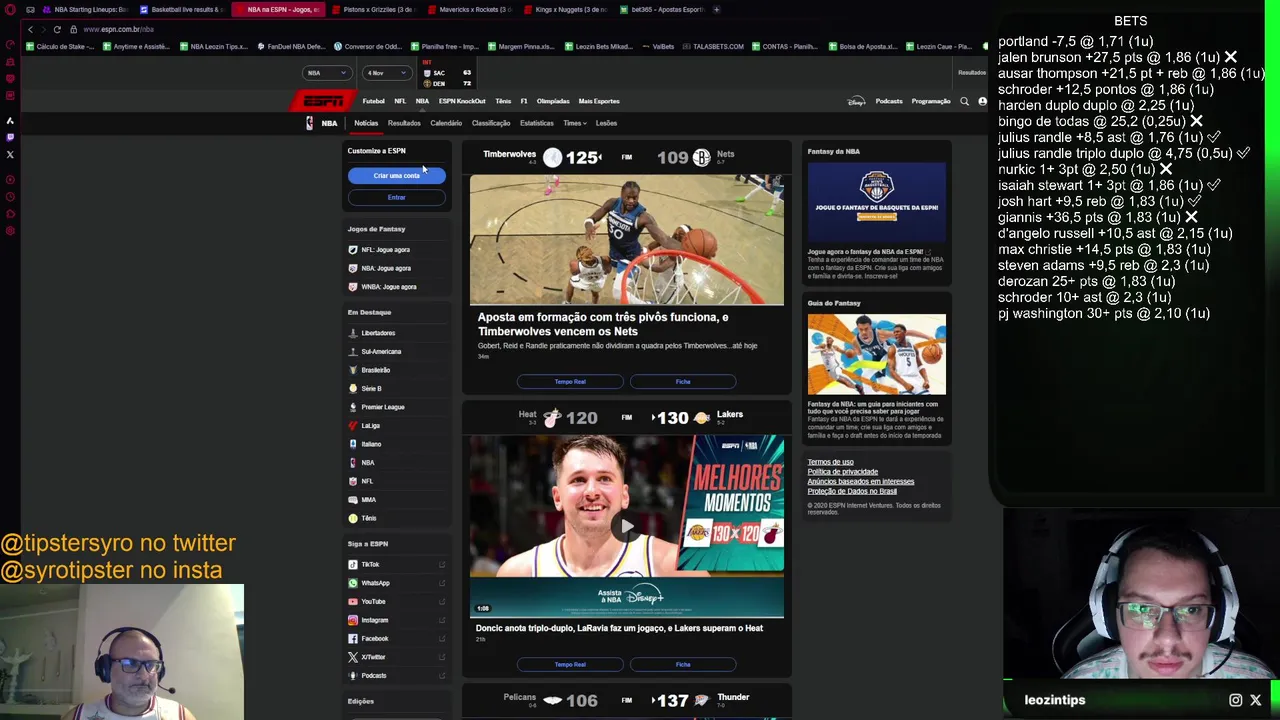The height and width of the screenshot is (720, 1280).
Task: Click Tempo Real under Timberwolves vs Nets
Action: (570, 382)
